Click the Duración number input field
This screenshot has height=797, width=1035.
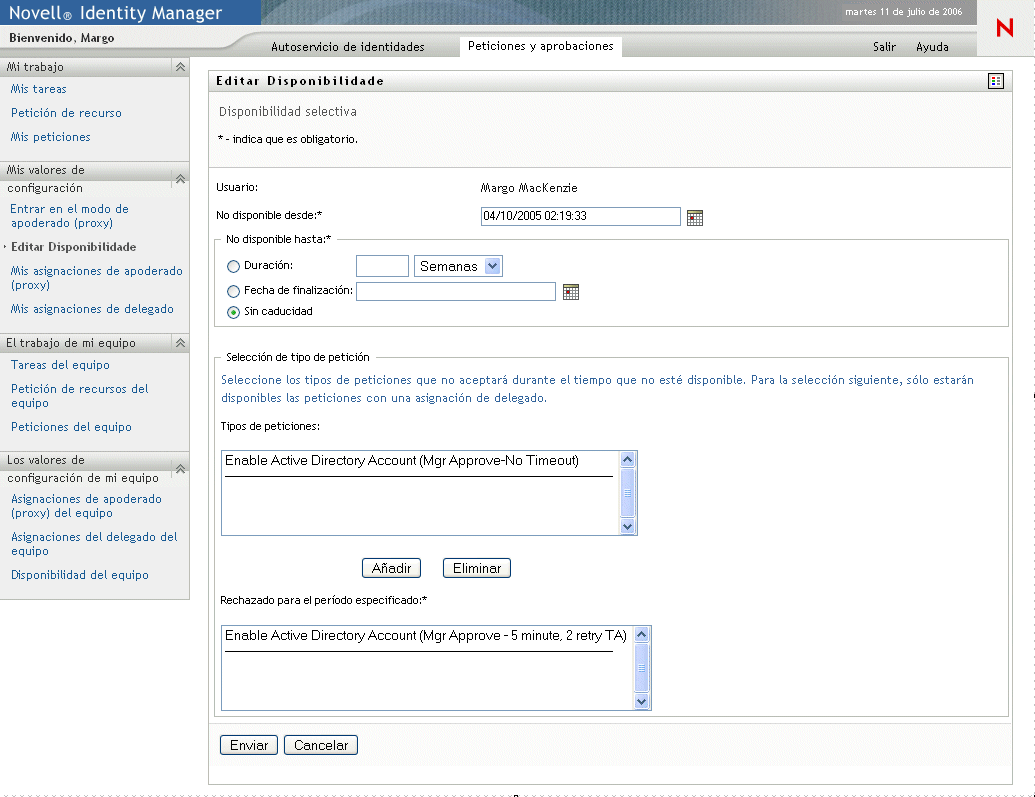coord(382,266)
